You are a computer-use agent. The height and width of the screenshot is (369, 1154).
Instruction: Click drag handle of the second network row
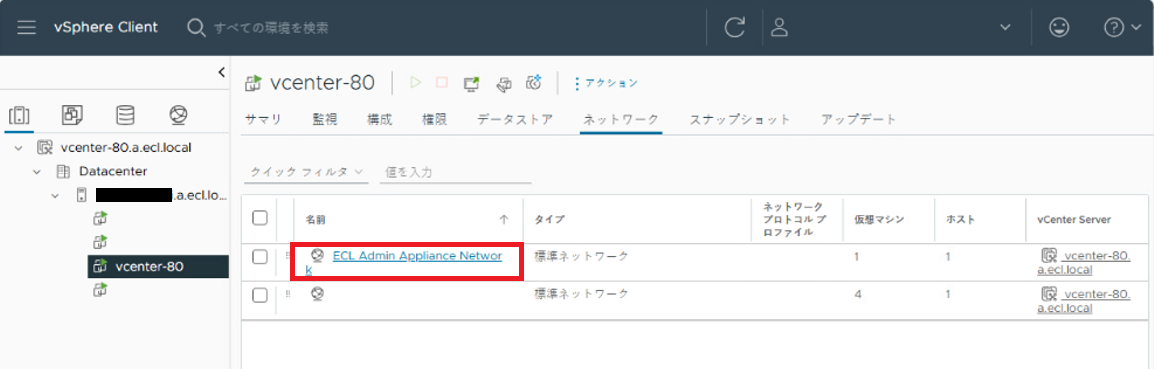(x=287, y=293)
